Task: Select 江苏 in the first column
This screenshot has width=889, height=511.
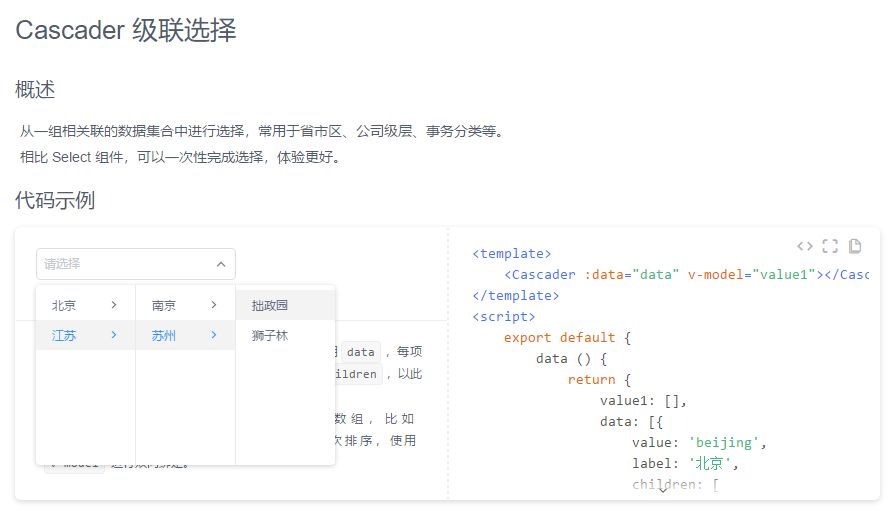Action: click(x=85, y=335)
